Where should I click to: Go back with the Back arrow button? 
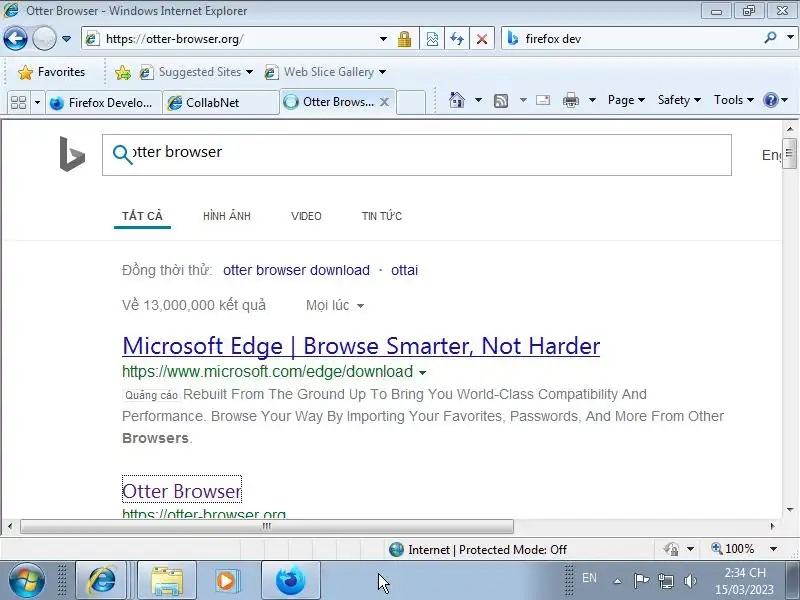point(15,38)
